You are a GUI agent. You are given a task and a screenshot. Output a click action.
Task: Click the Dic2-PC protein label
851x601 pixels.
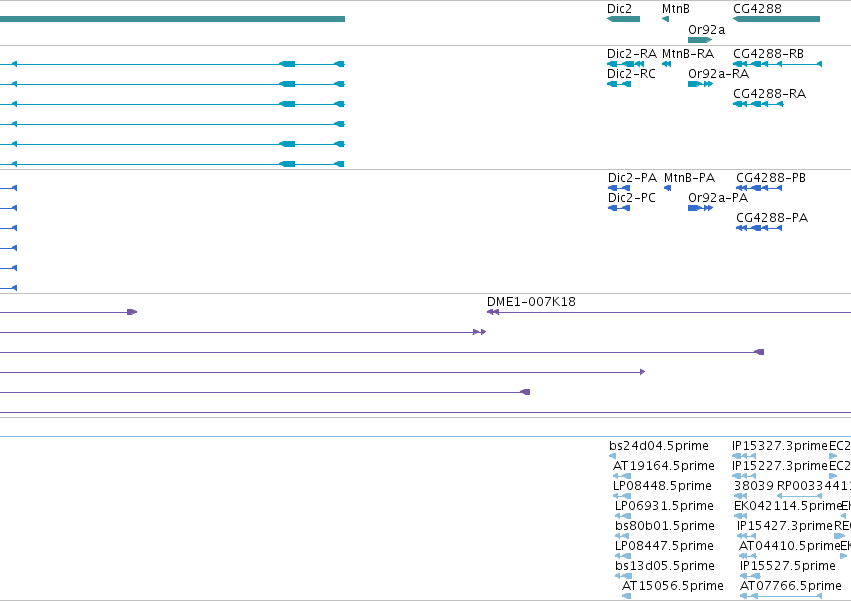point(632,198)
